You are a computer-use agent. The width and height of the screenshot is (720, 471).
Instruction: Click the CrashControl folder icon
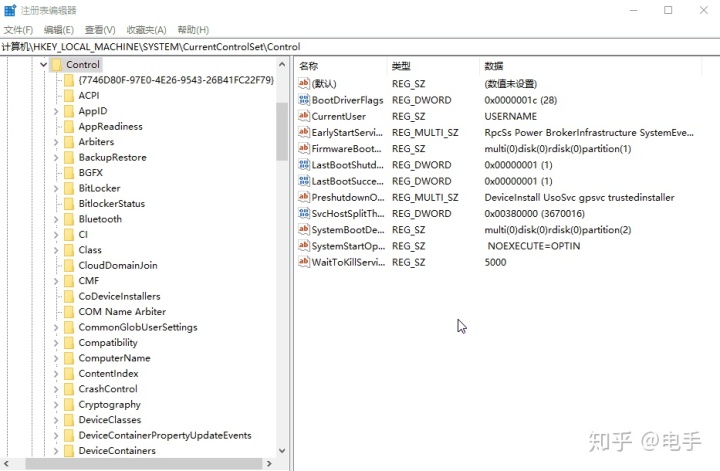(69, 389)
